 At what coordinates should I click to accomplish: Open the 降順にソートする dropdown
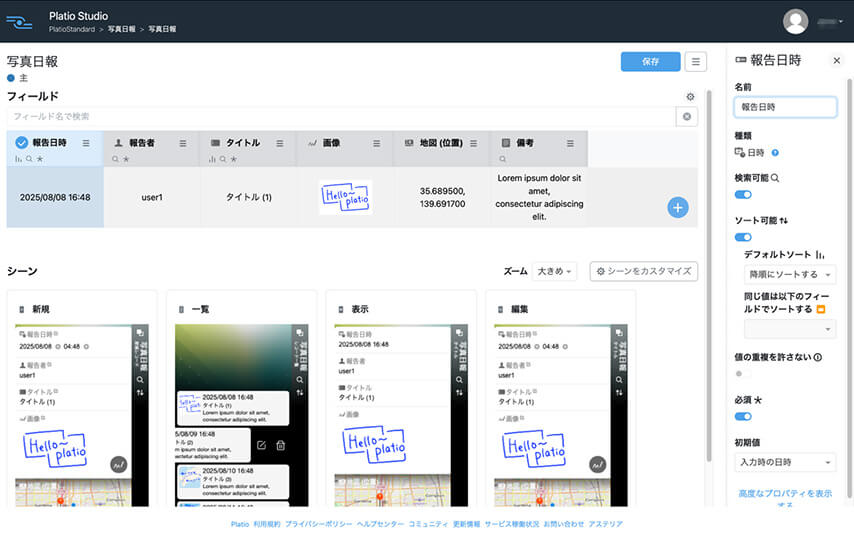[x=789, y=274]
